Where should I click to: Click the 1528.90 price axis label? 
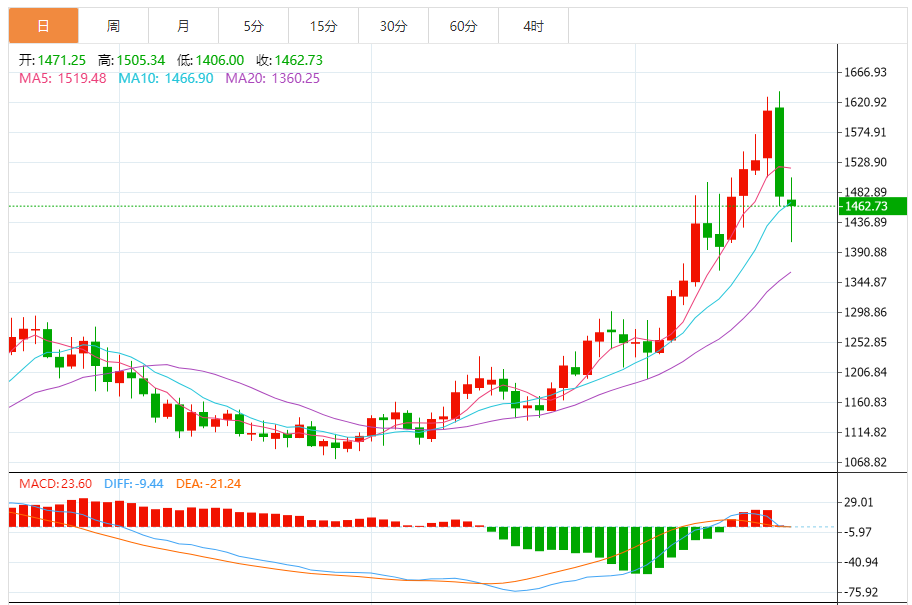tap(865, 162)
